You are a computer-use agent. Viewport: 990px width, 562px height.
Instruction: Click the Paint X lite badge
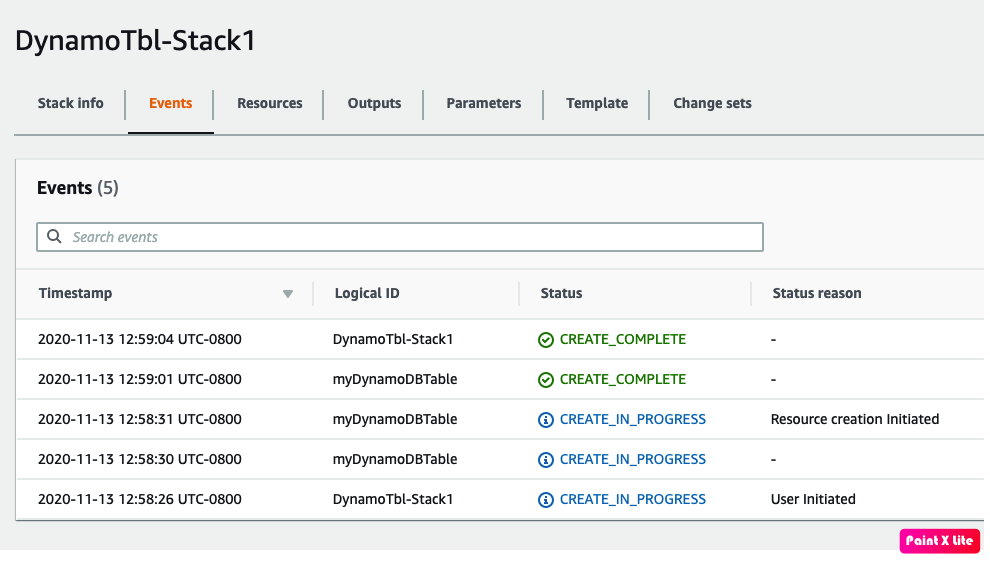pos(939,541)
